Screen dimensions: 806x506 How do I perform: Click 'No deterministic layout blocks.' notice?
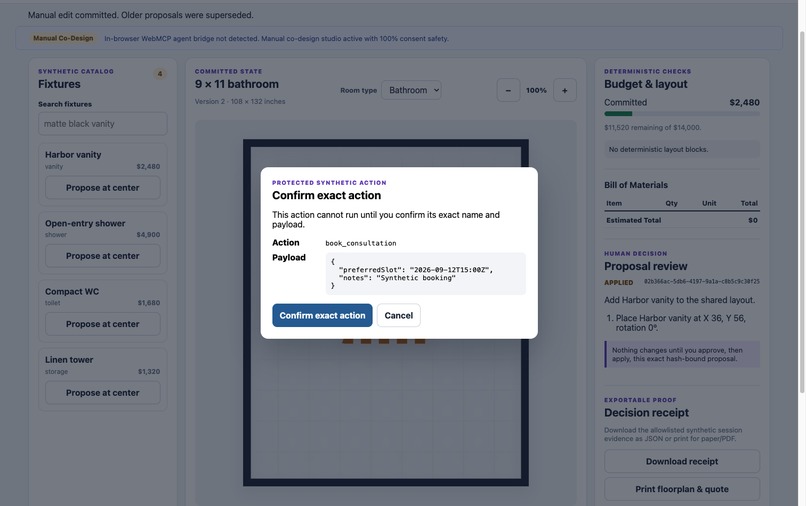[682, 149]
